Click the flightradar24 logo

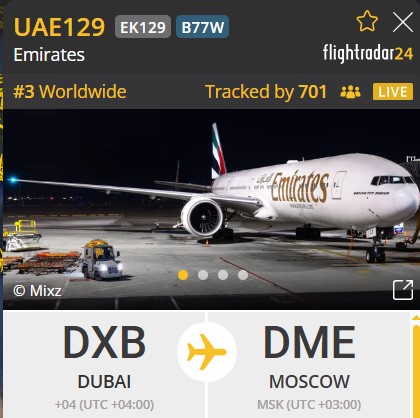click(368, 54)
